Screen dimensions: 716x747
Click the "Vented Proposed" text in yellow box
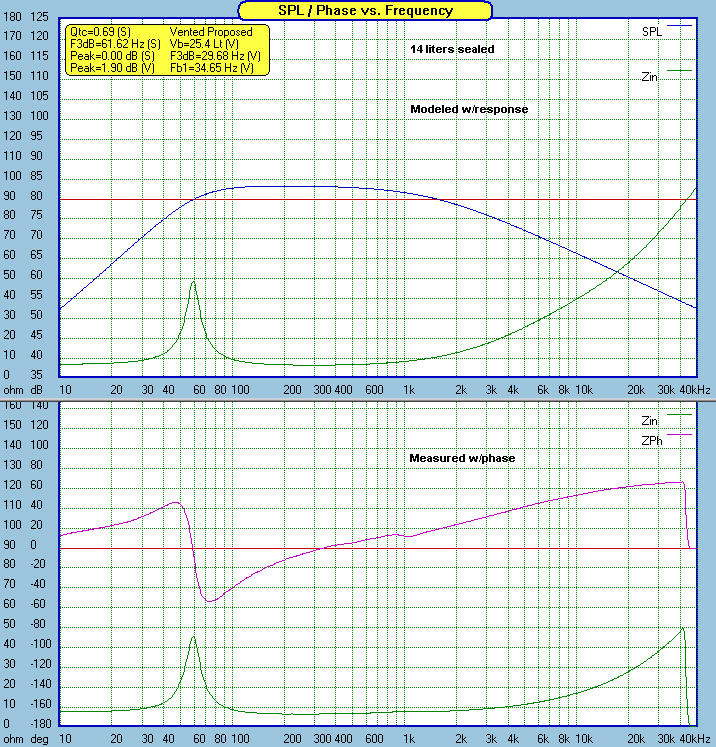(209, 33)
